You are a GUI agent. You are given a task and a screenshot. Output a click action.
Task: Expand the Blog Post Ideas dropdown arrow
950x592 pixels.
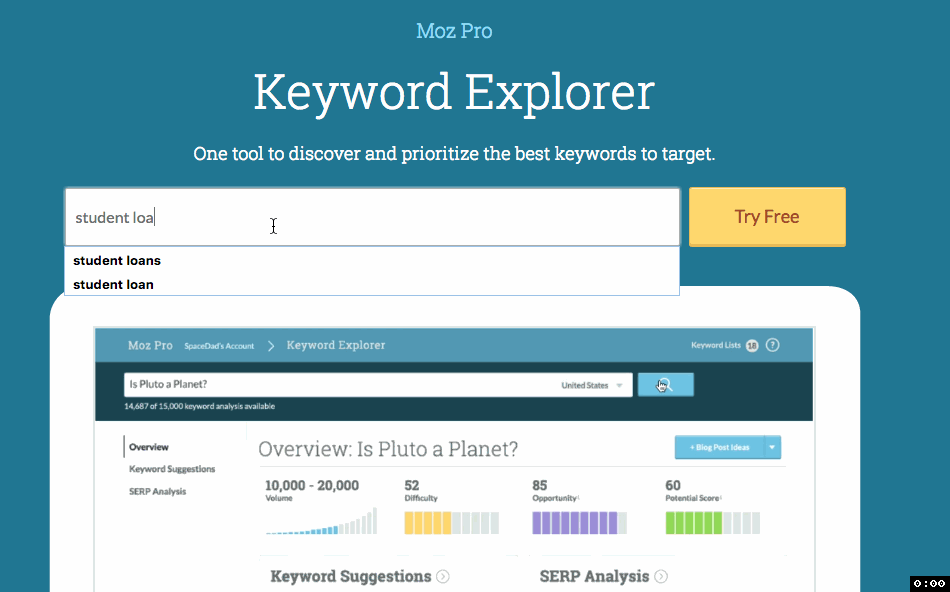[x=772, y=447]
